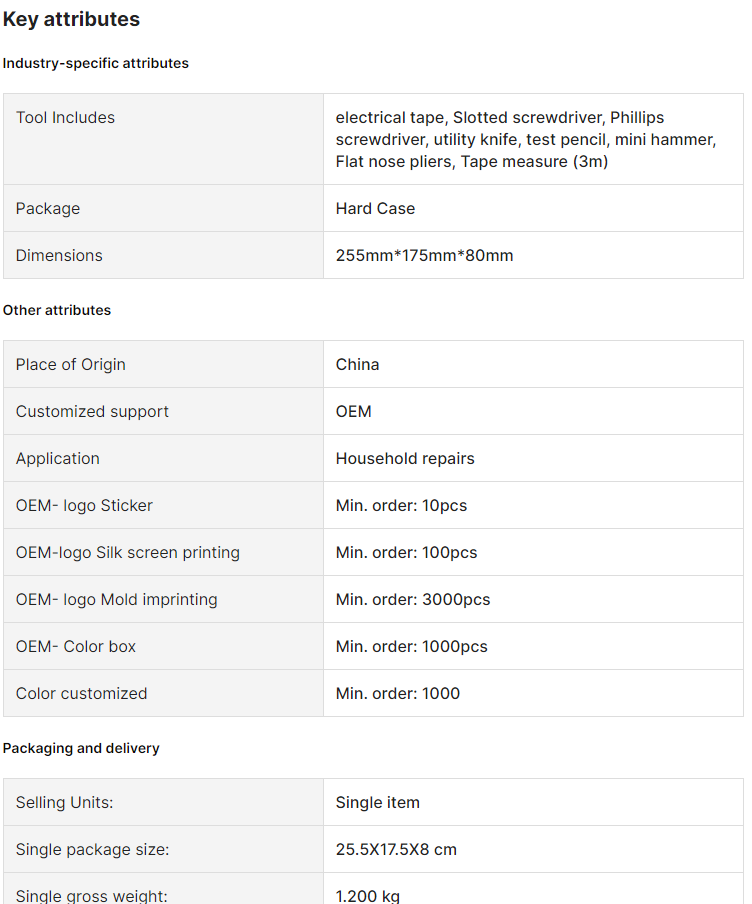
Task: Click the Other attributes subheading
Action: tap(57, 310)
